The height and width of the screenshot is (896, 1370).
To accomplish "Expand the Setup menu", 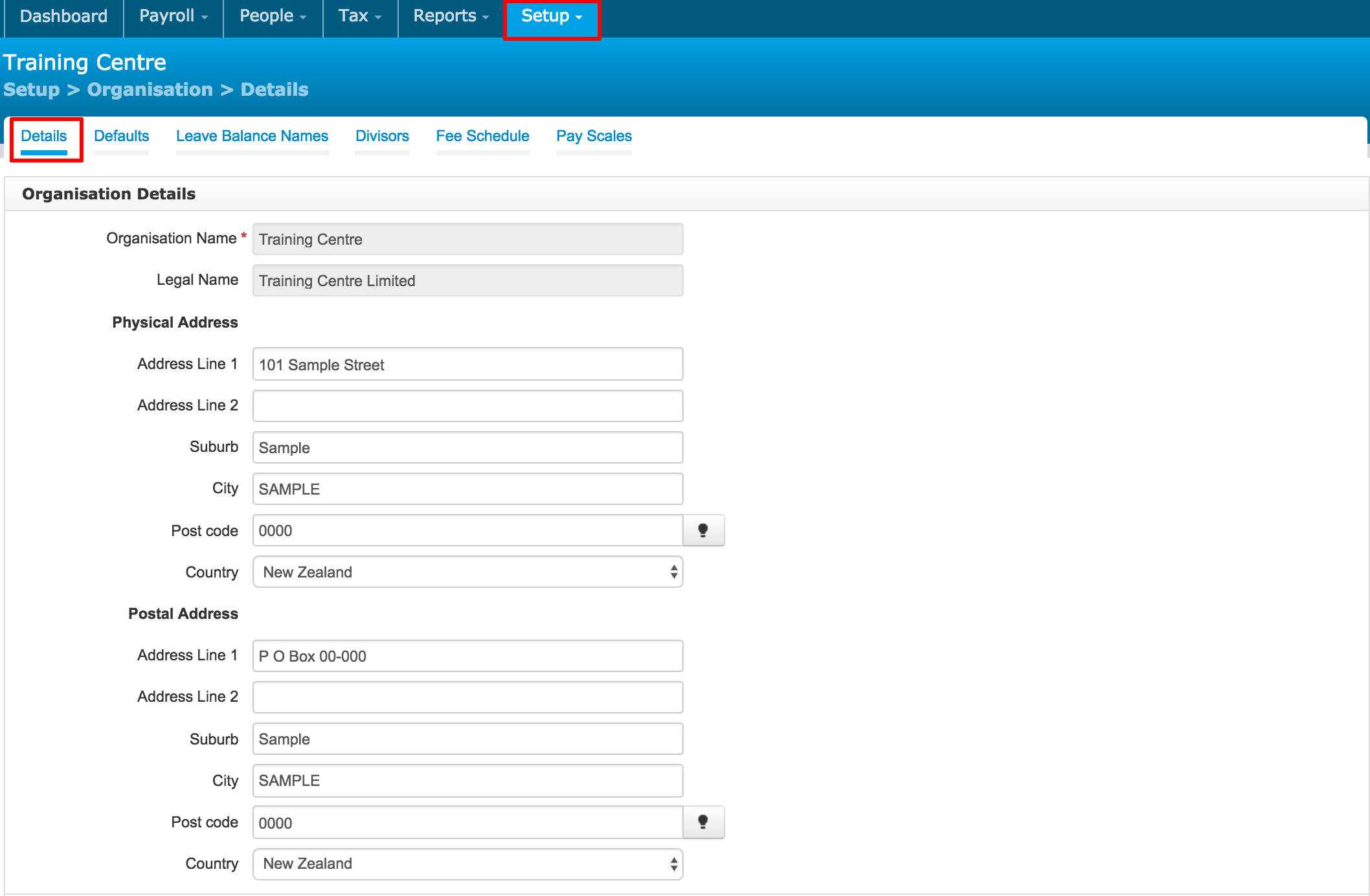I will pyautogui.click(x=552, y=16).
